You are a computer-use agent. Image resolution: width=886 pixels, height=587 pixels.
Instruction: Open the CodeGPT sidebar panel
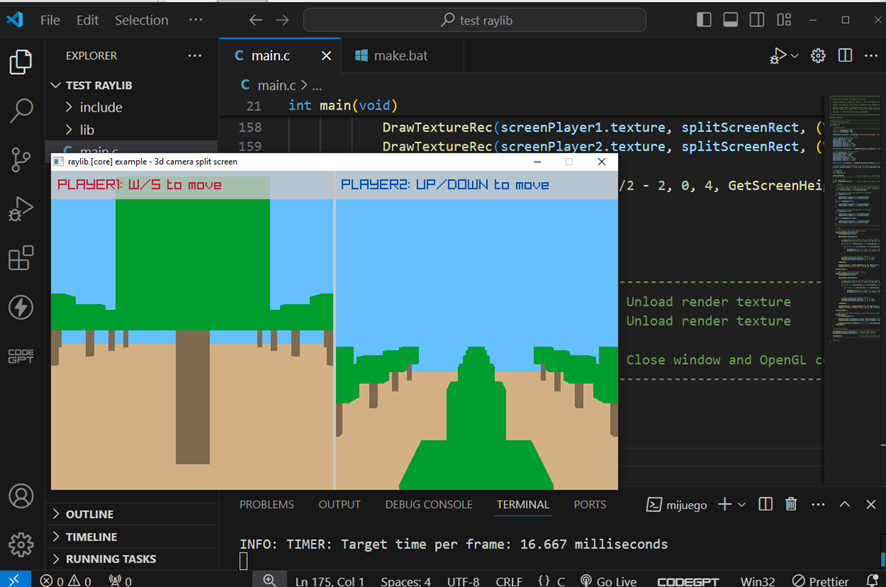tap(21, 355)
